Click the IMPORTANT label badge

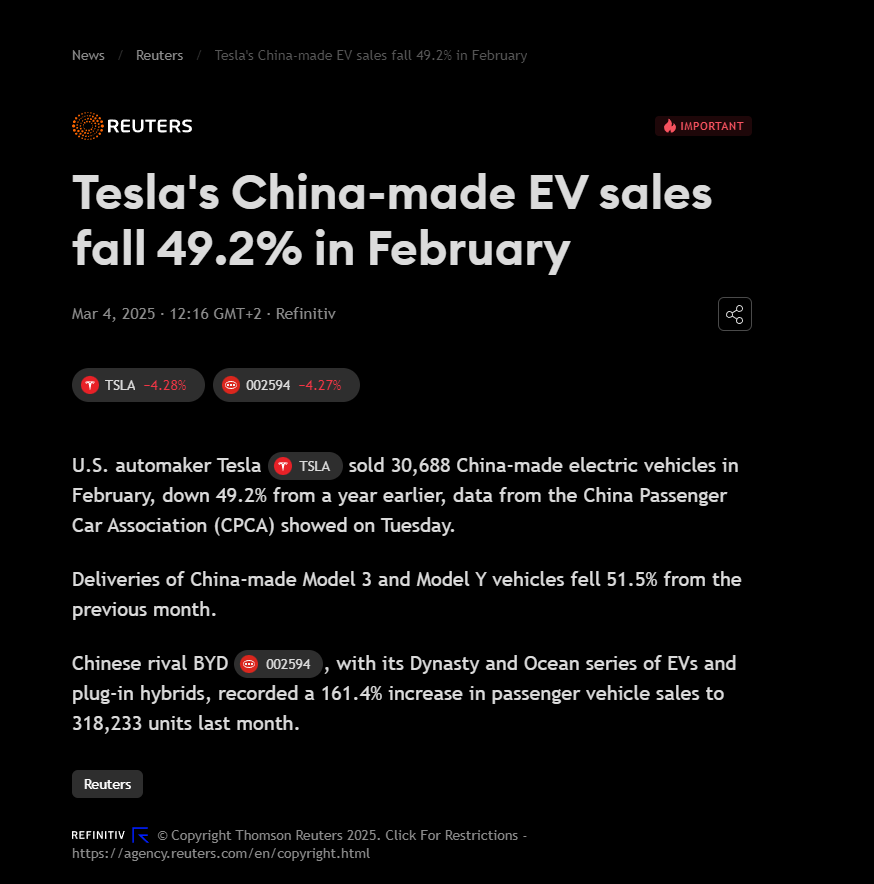click(x=703, y=126)
